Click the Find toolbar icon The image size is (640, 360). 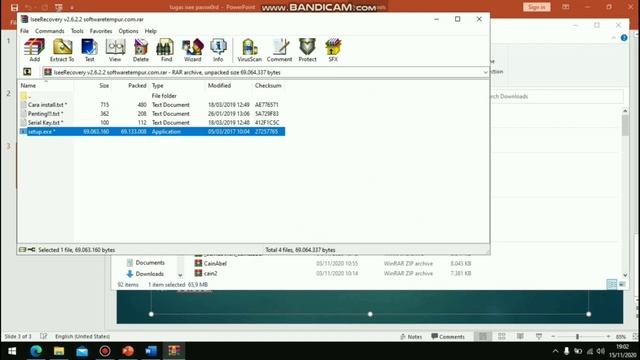click(x=166, y=50)
